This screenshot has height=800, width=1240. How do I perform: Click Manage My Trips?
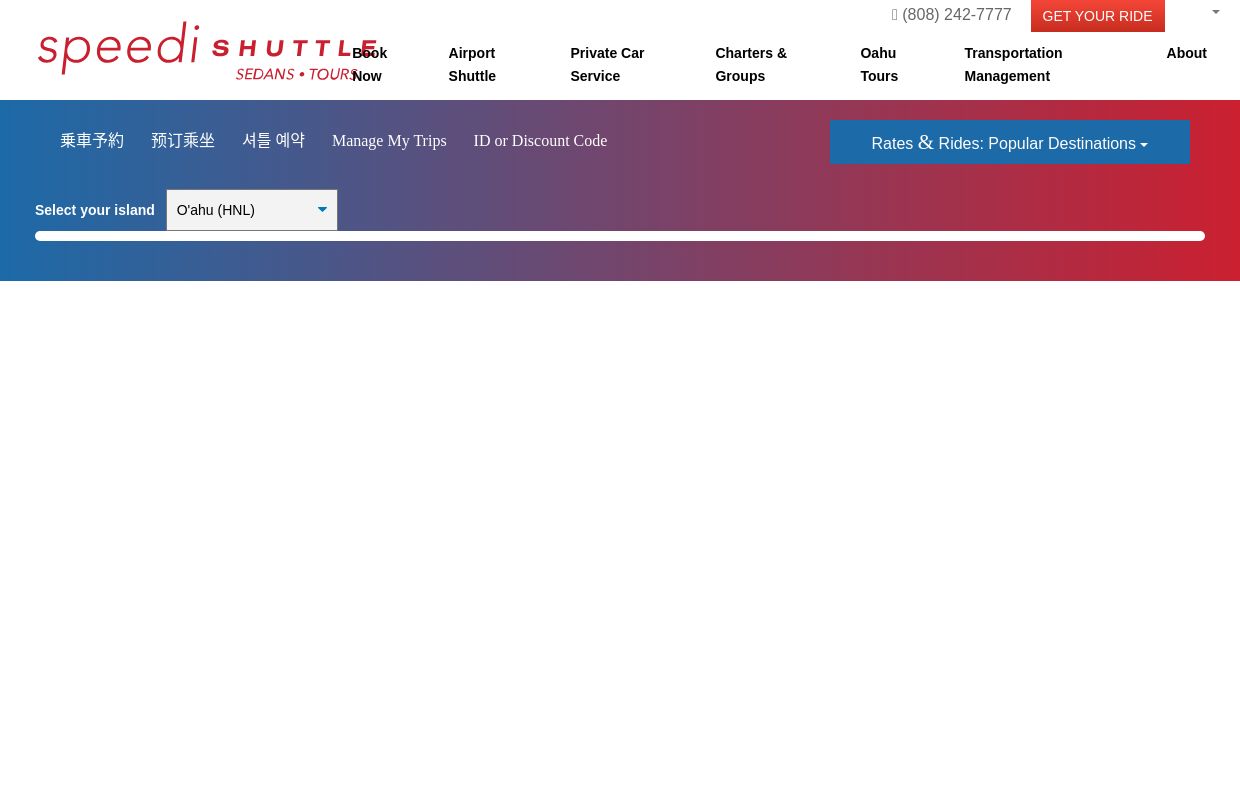point(389,140)
